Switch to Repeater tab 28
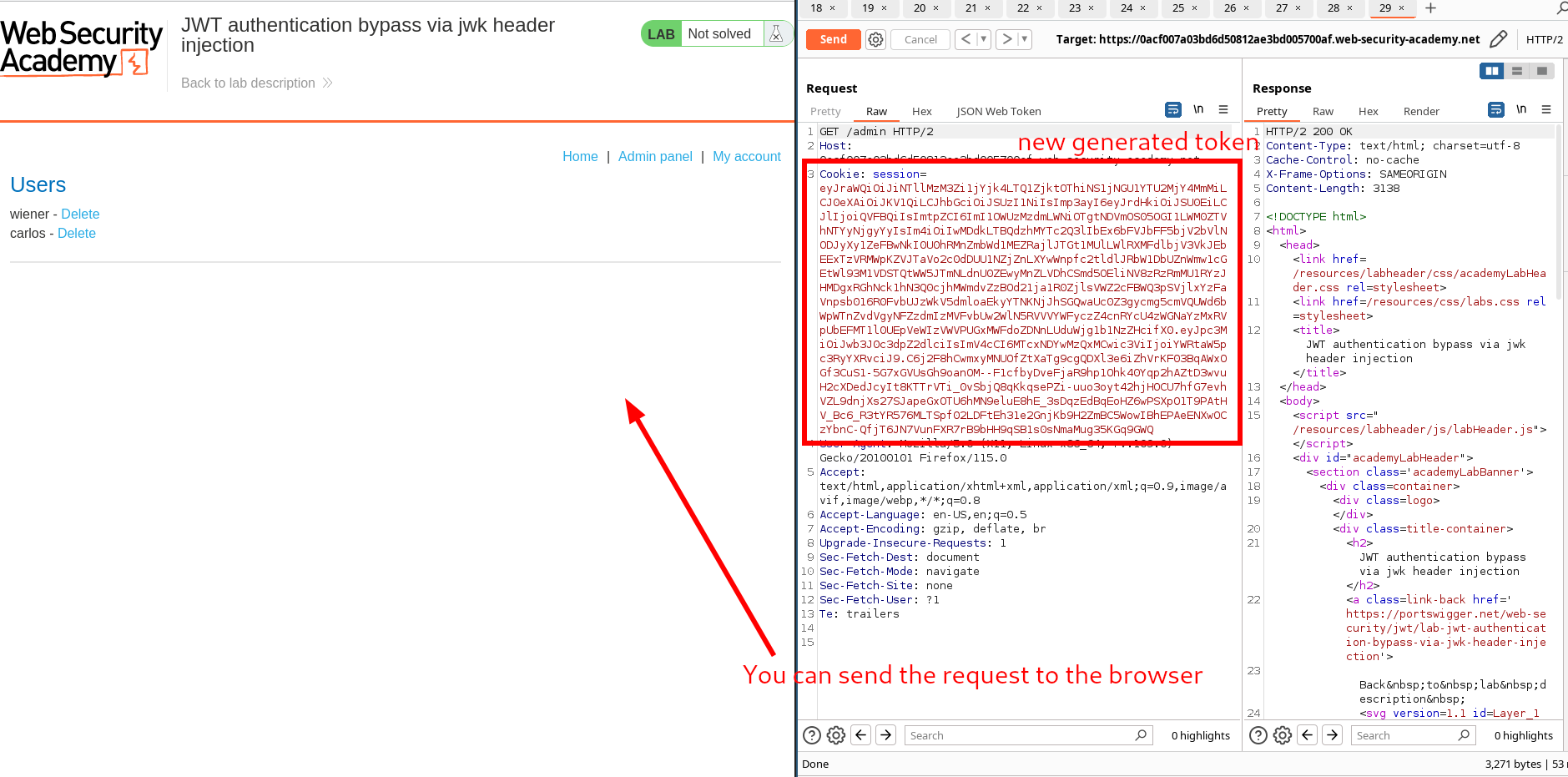 1334,8
